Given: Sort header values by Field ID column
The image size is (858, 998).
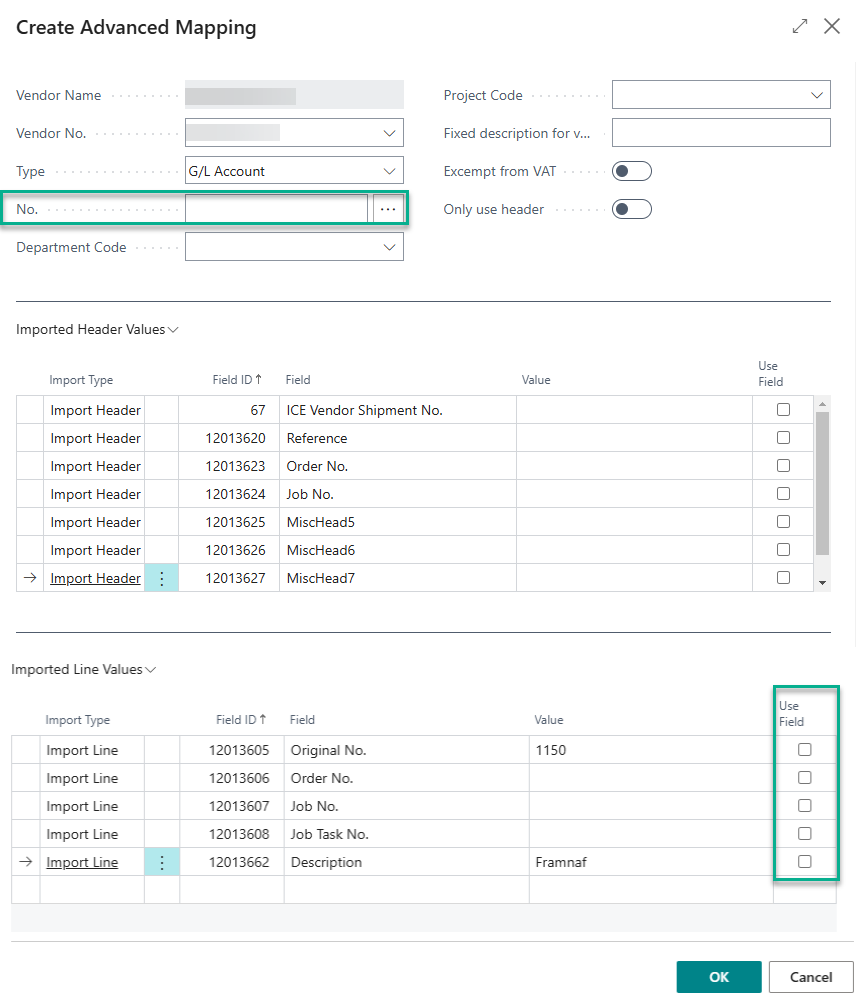Looking at the screenshot, I should click(x=238, y=380).
